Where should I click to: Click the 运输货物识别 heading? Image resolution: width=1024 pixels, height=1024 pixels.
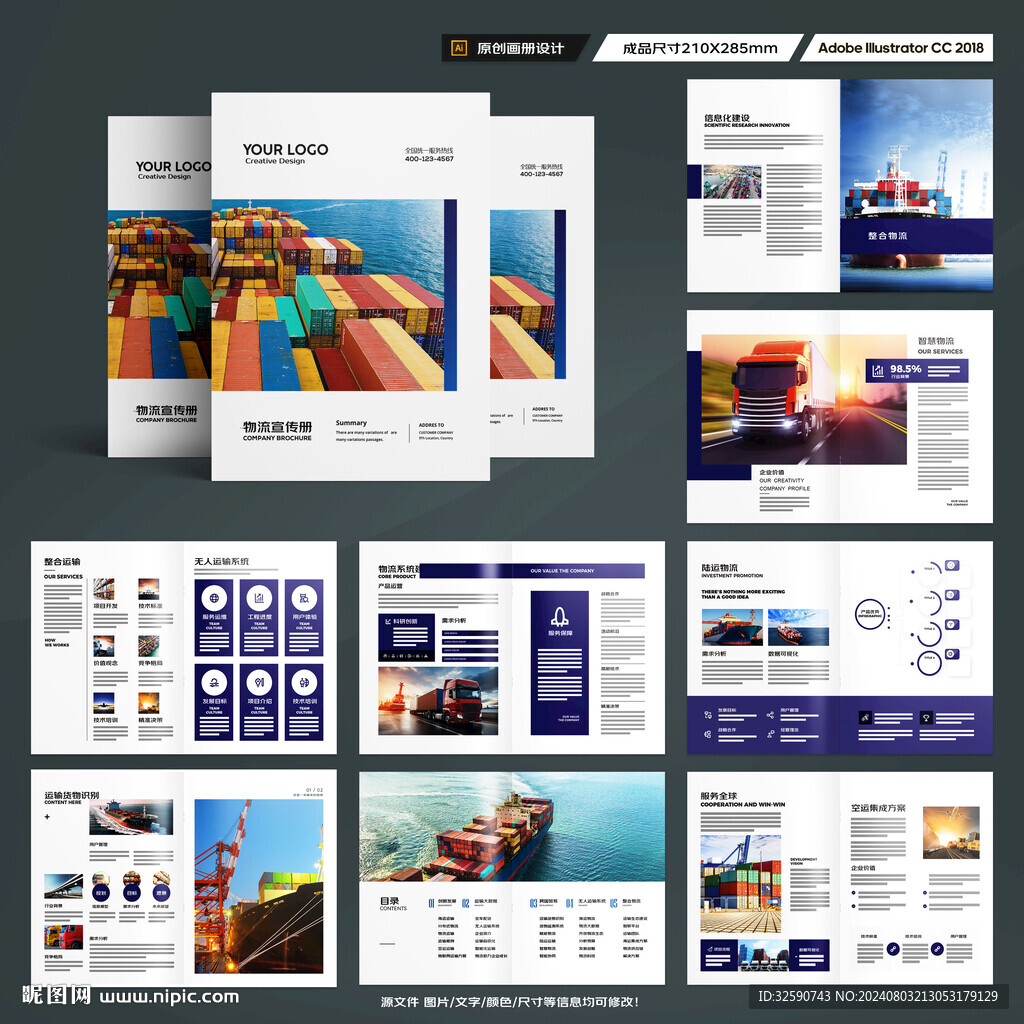click(x=72, y=795)
